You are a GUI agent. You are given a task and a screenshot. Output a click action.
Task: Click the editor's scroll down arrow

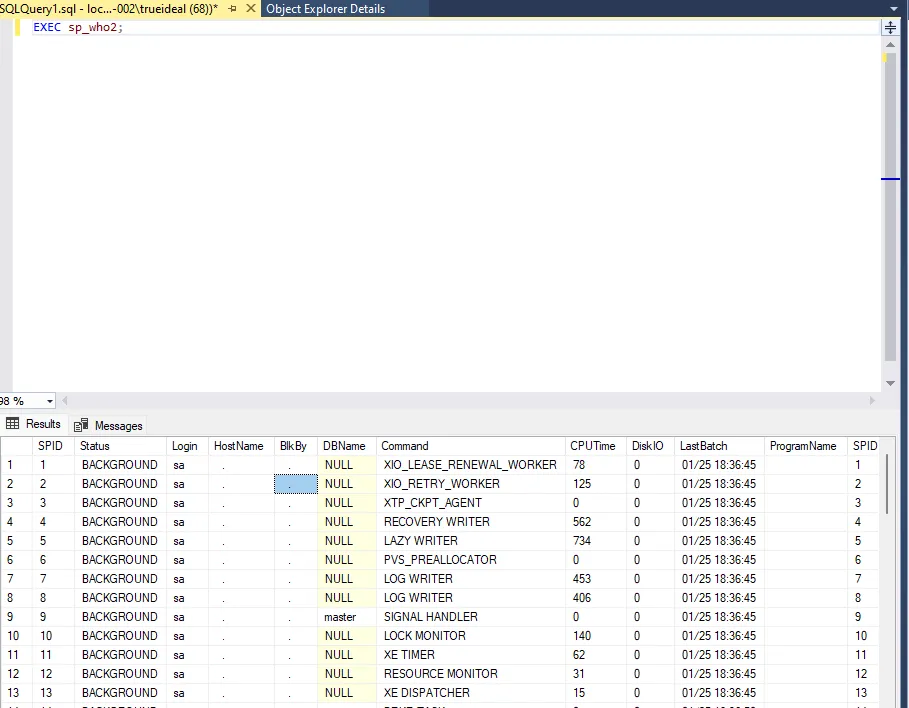tap(890, 383)
